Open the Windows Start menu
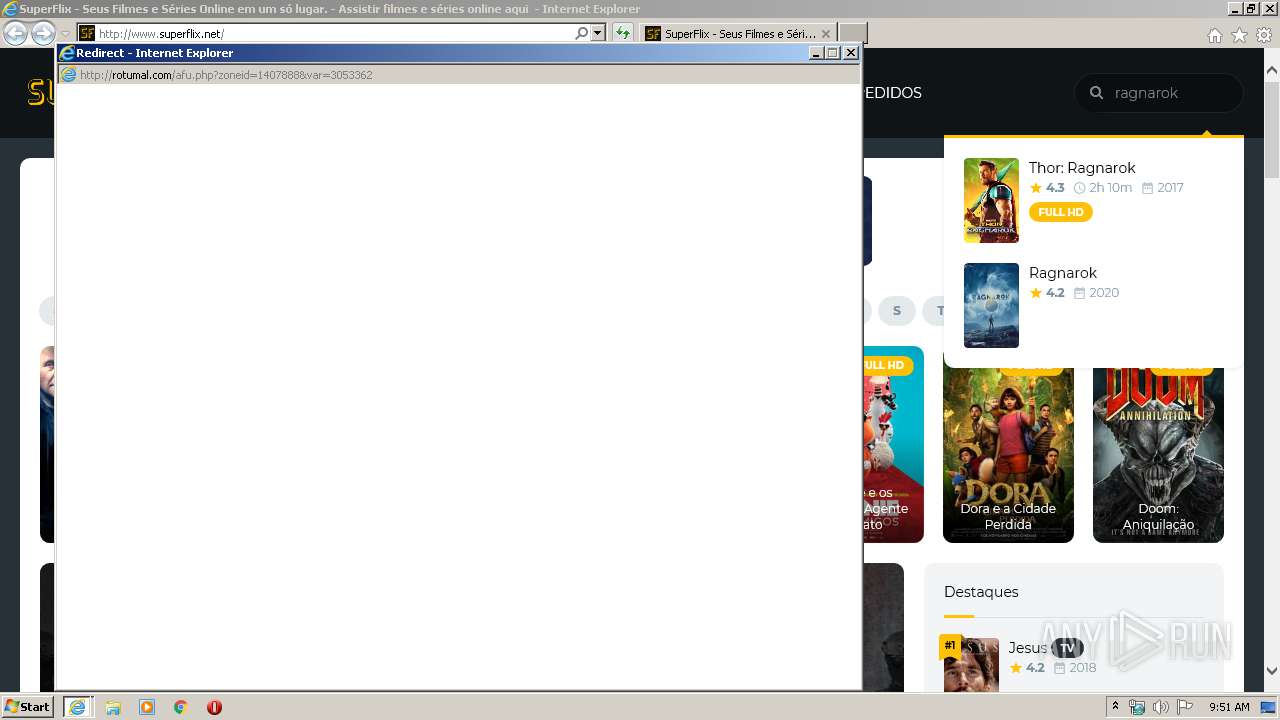 pyautogui.click(x=27, y=707)
